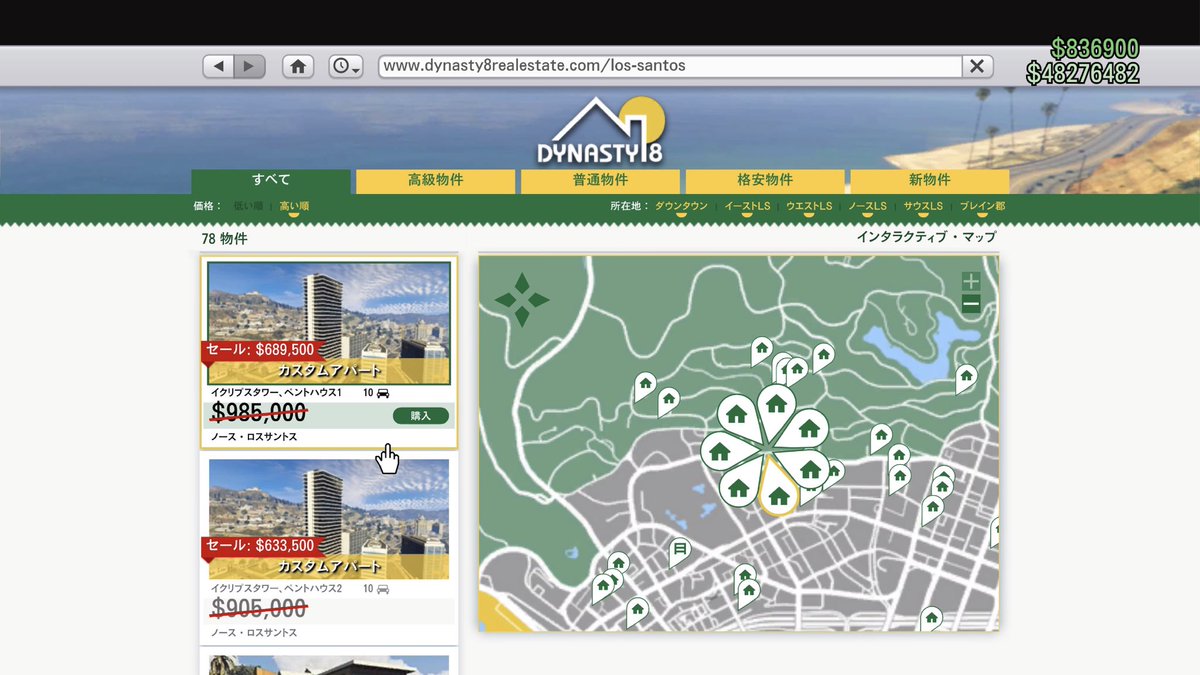This screenshot has height=675, width=1200.
Task: Zoom out the map with minus icon
Action: tap(971, 304)
